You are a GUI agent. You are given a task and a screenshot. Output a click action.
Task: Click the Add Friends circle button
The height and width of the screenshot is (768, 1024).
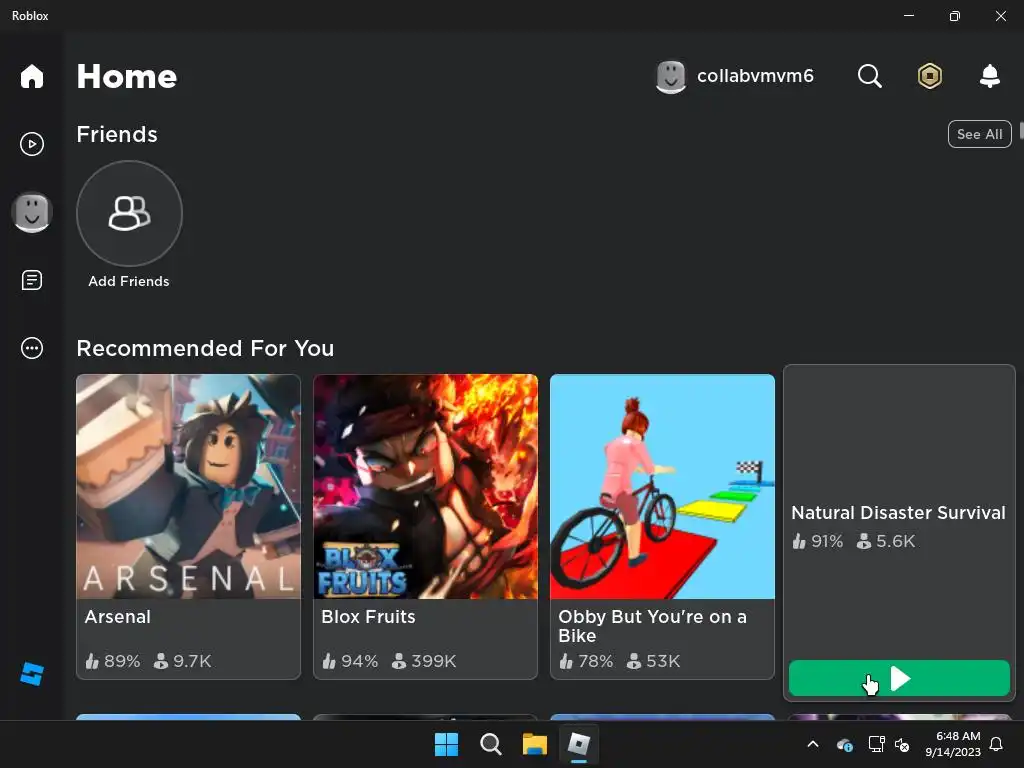(x=129, y=214)
